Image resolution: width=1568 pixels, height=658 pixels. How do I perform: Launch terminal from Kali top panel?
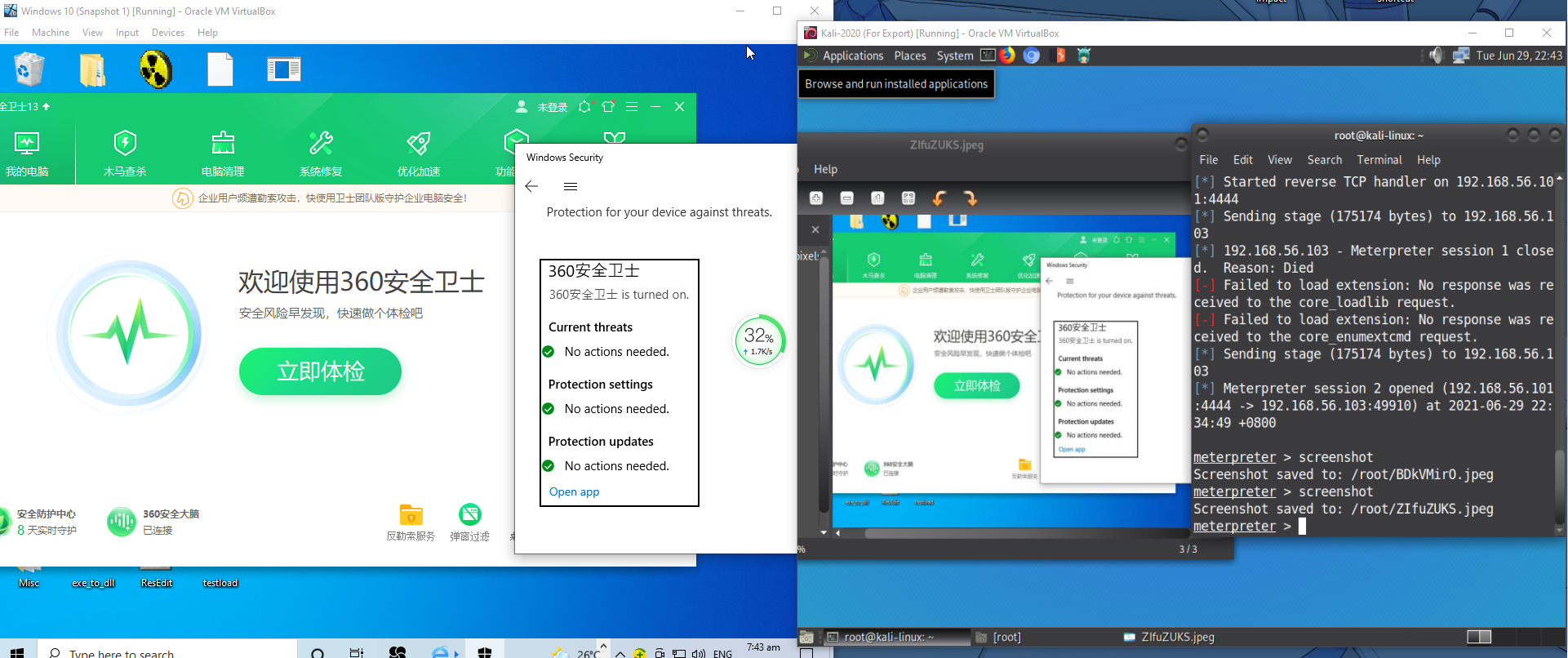[988, 56]
